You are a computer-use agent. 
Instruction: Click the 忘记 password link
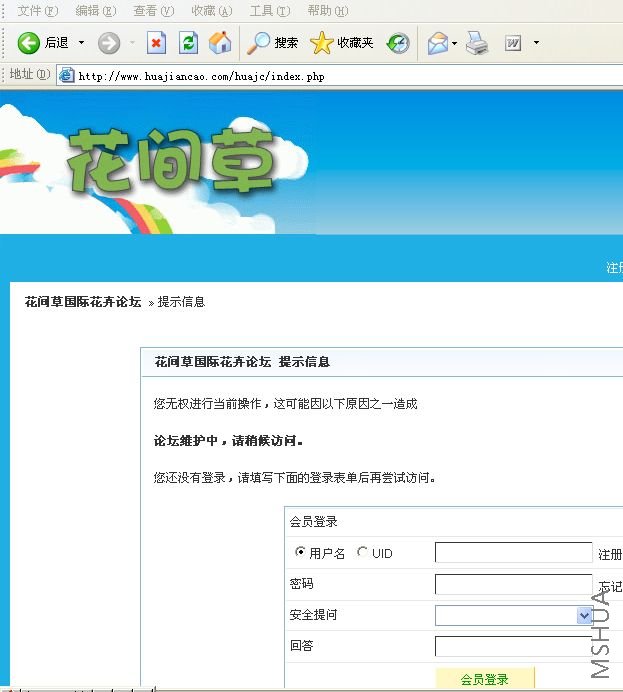(610, 586)
